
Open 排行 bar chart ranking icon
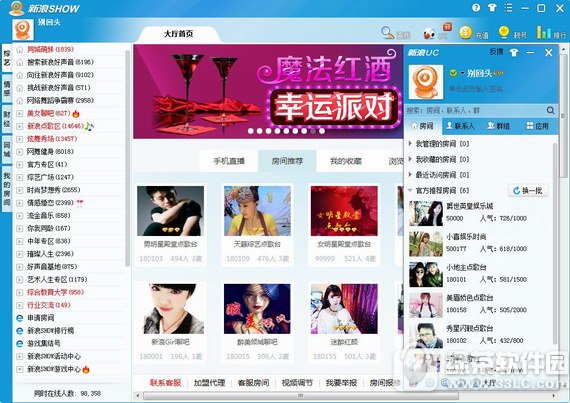543,32
